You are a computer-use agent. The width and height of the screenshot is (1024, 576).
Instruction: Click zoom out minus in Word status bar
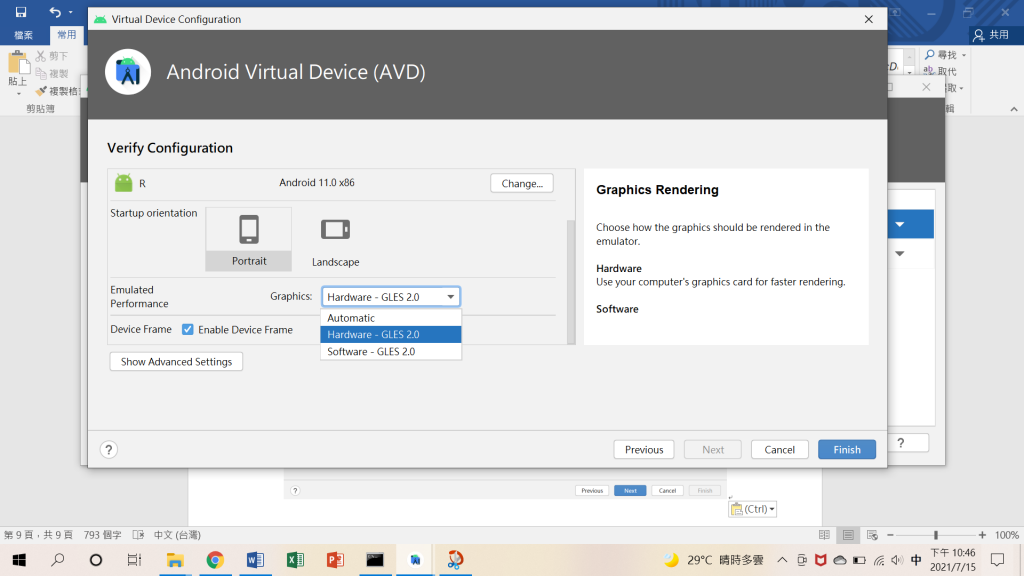(890, 535)
